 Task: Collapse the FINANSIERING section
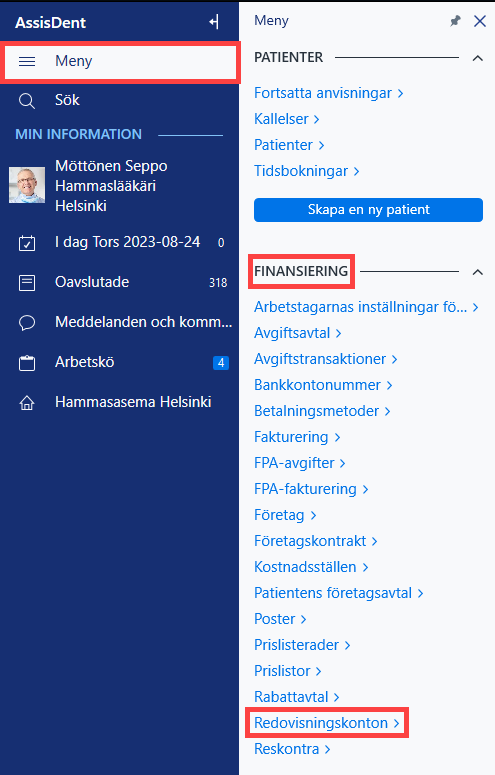coord(477,272)
